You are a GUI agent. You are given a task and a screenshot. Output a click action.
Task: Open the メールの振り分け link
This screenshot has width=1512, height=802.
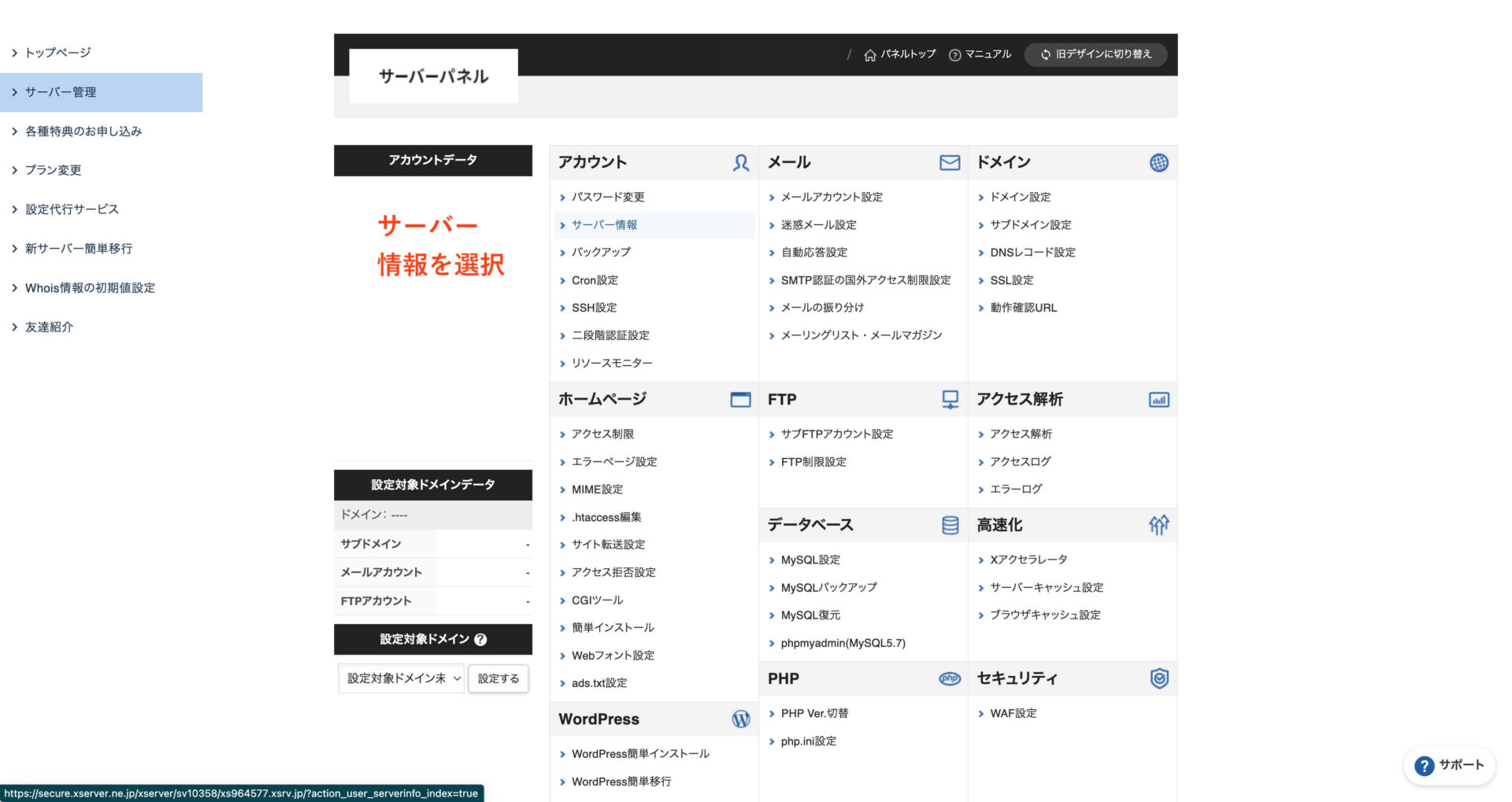point(822,308)
